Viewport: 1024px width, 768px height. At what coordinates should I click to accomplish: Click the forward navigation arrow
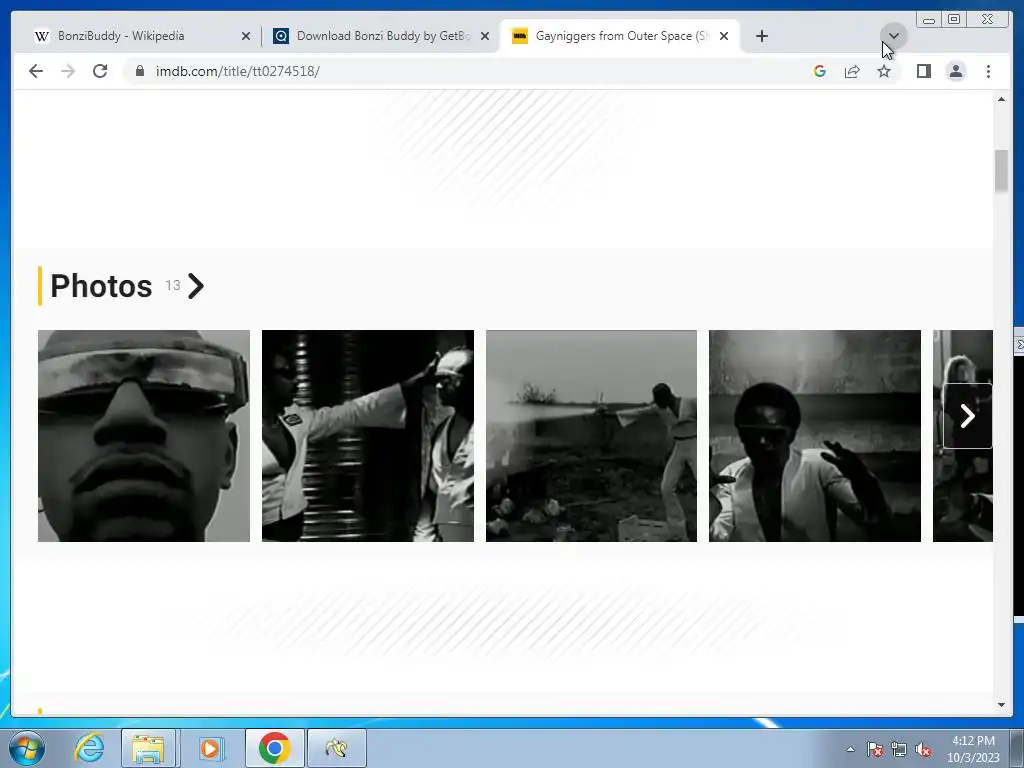click(x=68, y=71)
